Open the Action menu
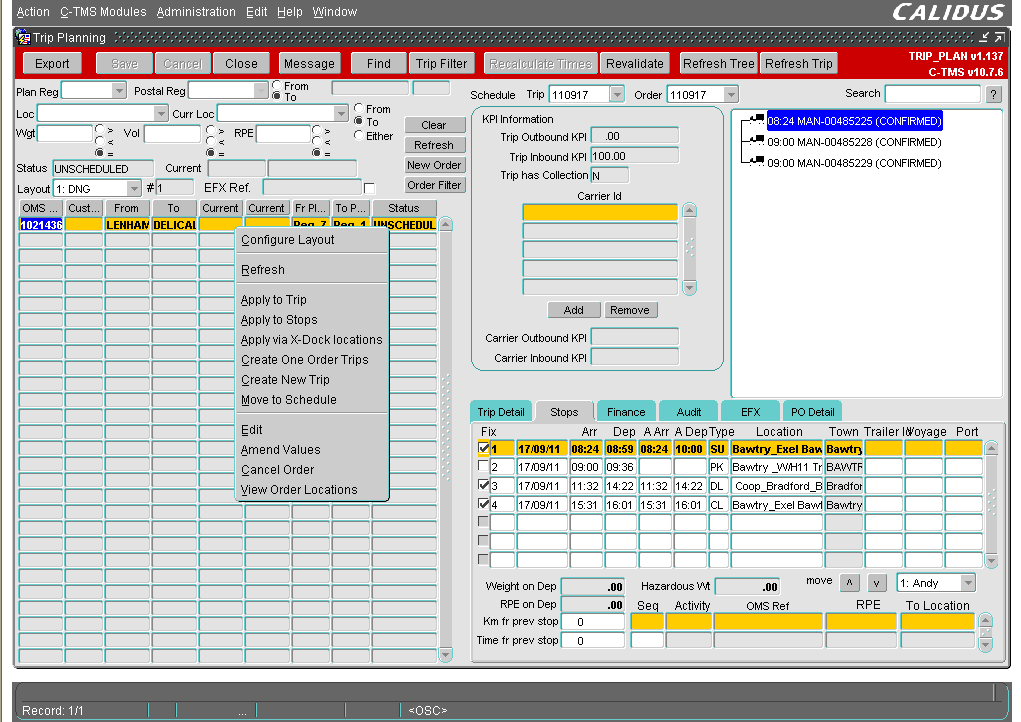 [33, 12]
